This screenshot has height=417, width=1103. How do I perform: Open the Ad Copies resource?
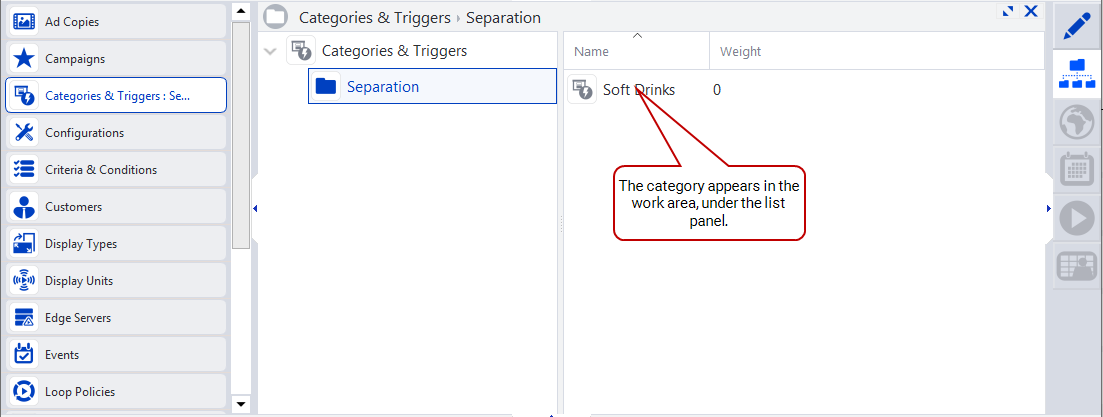click(116, 22)
